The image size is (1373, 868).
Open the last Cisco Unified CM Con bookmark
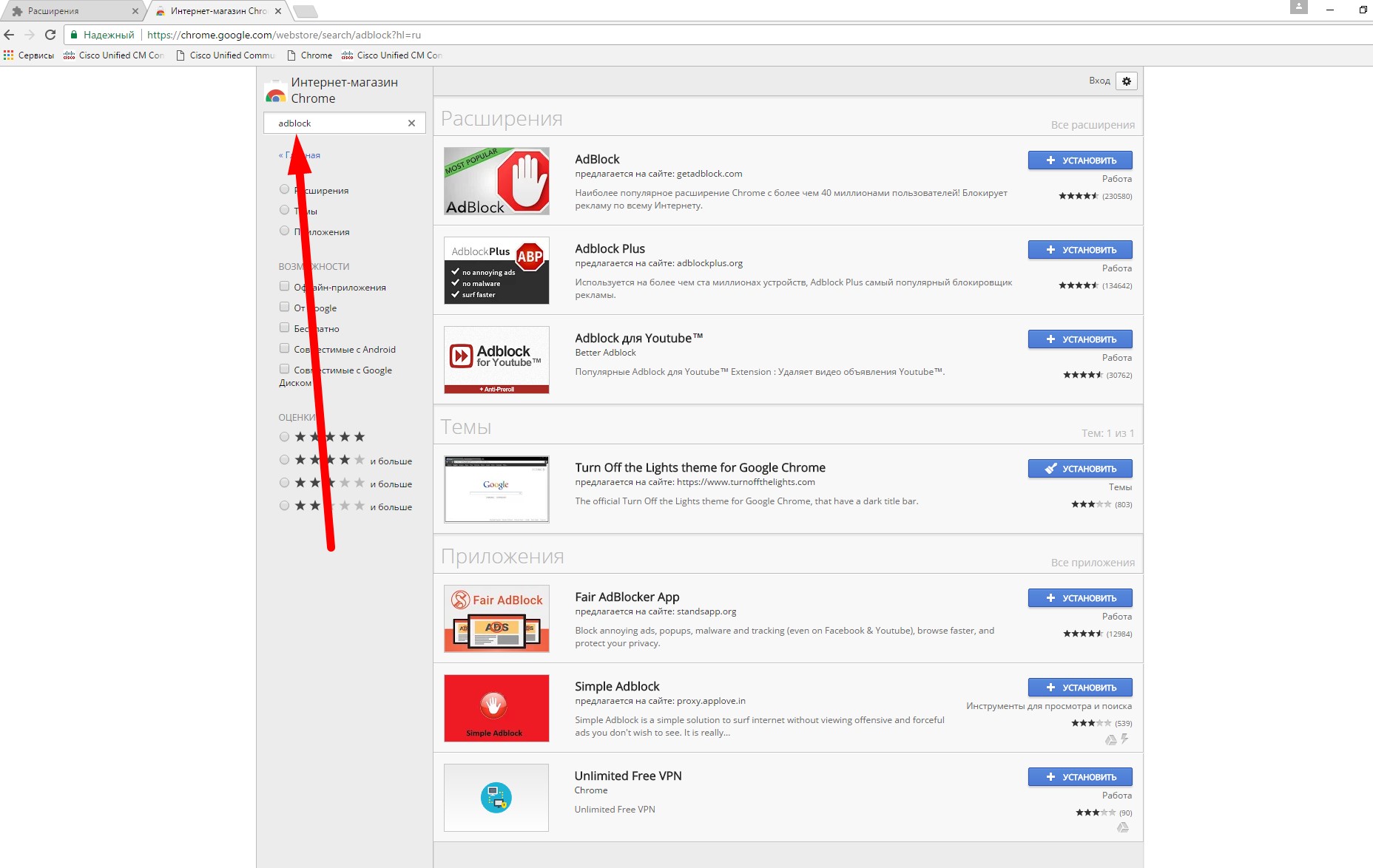[x=392, y=55]
